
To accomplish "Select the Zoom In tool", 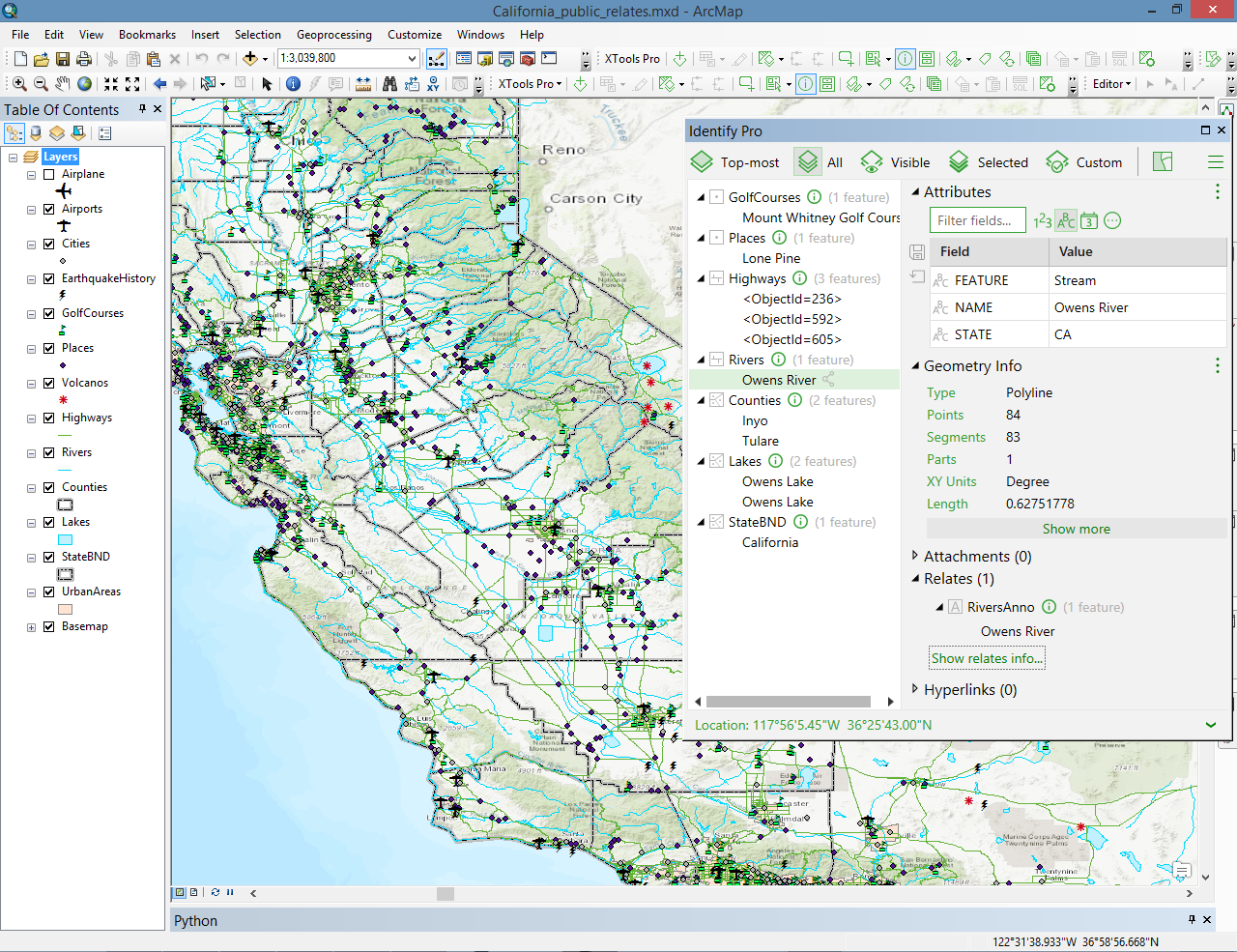I will click(19, 84).
